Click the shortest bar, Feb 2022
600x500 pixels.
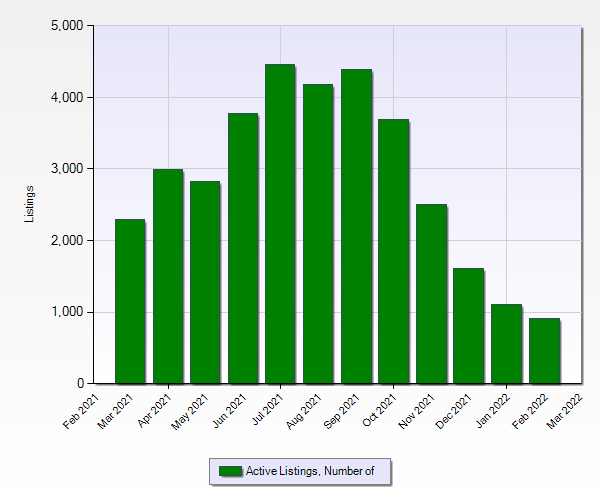[544, 351]
